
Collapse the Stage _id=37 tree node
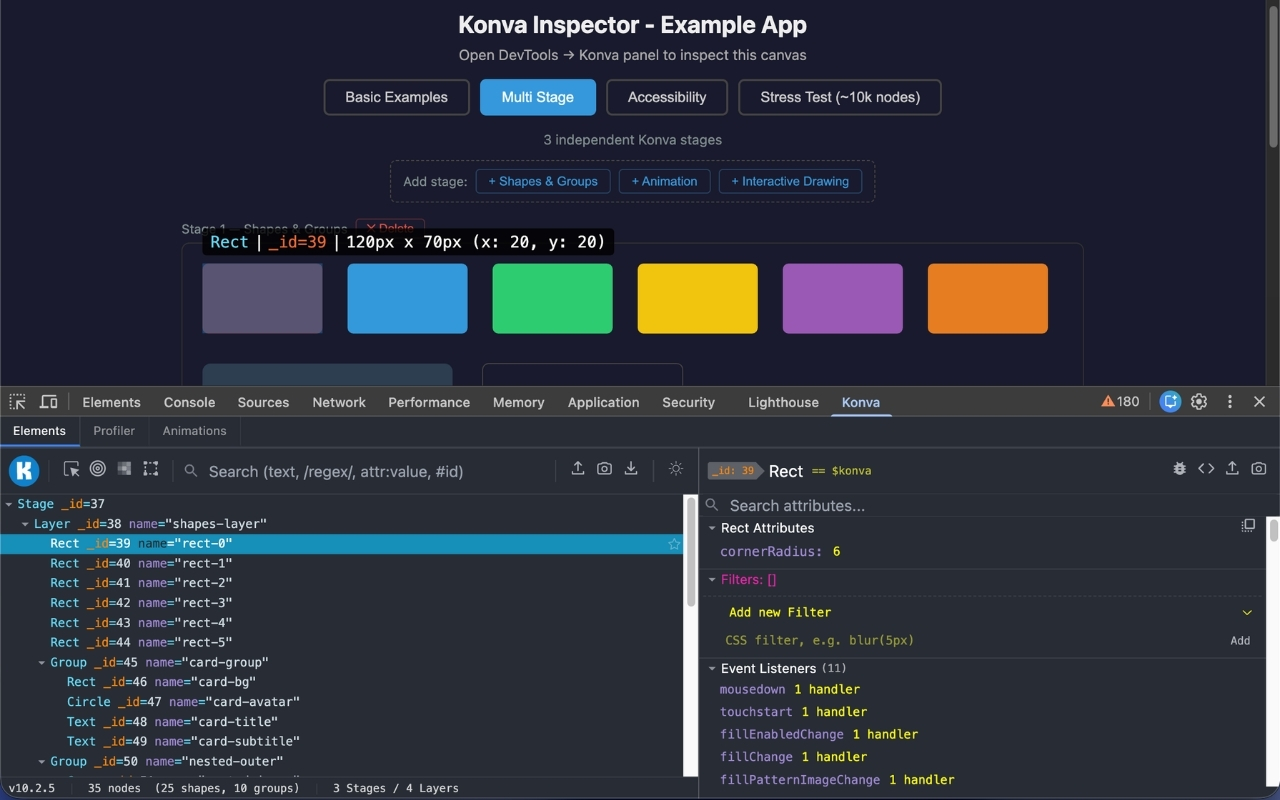[x=9, y=505]
